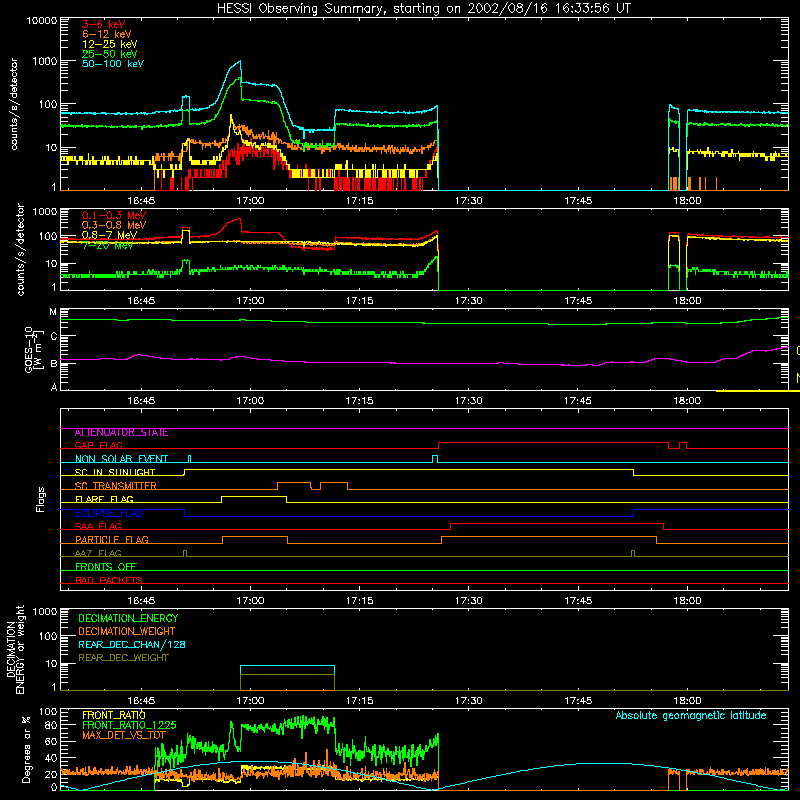
Task: Click the 7-20 MeV legend label
Action: tap(108, 245)
